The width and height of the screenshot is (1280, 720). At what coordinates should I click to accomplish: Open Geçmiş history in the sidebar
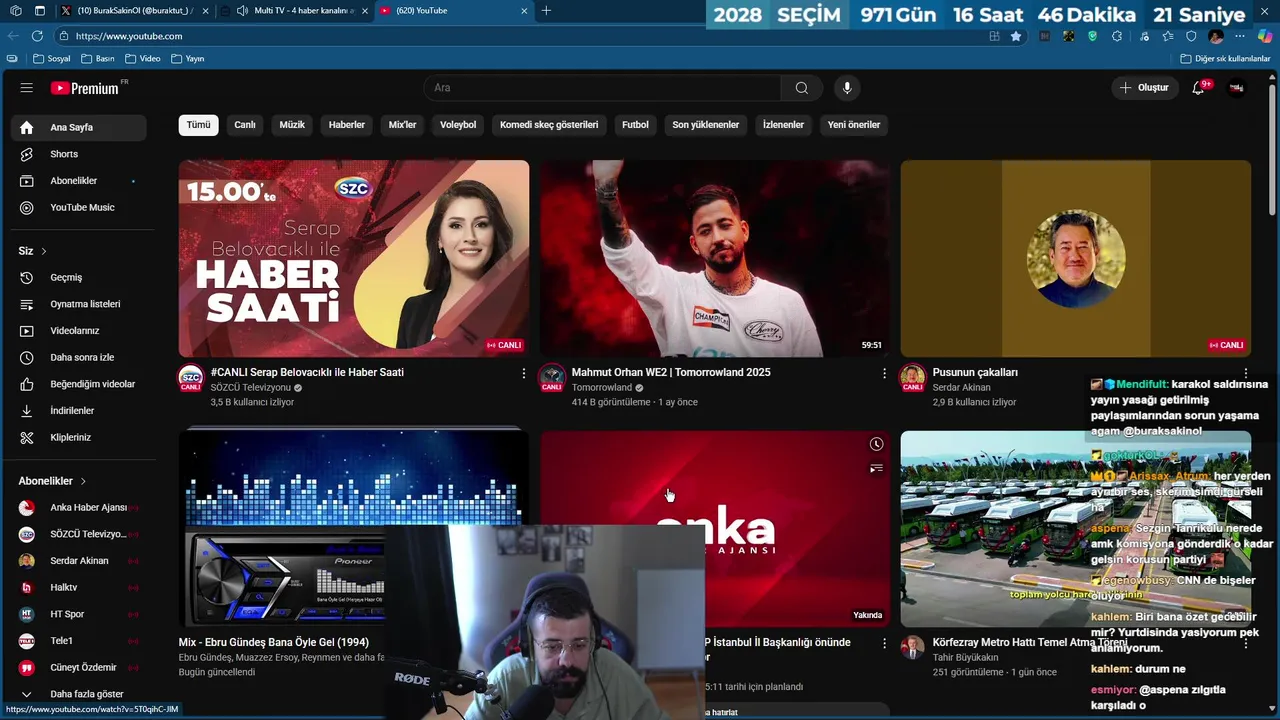tap(78, 277)
